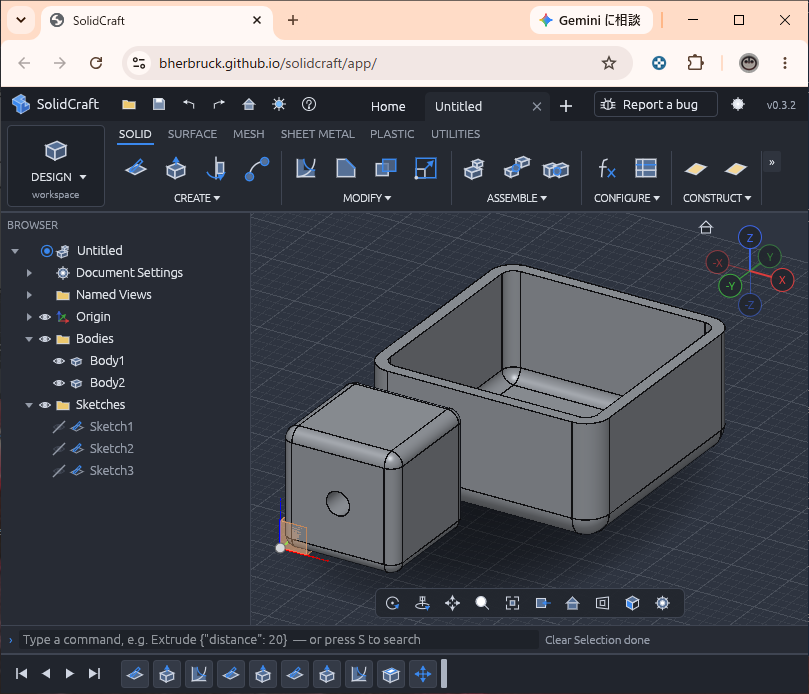Open the DESIGN workspace switcher

56,166
